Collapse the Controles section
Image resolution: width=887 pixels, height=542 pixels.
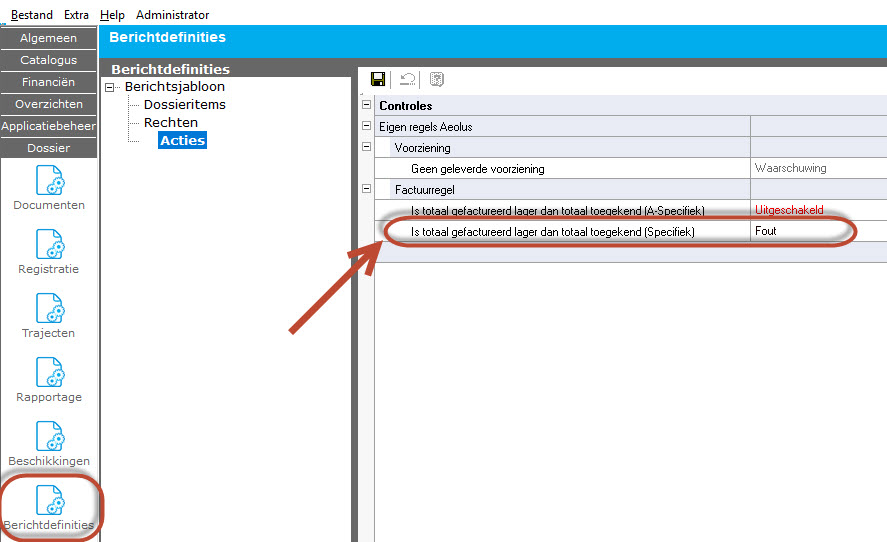[366, 105]
